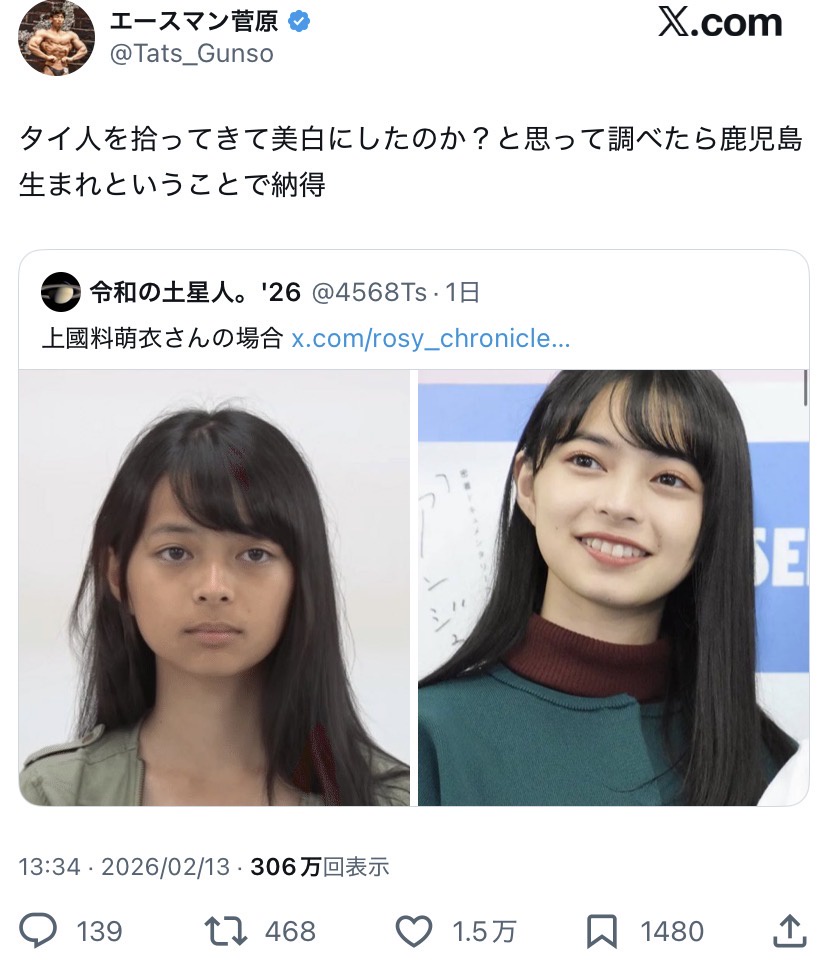This screenshot has height=978, width=828.
Task: Click the blue verified badge
Action: tap(299, 22)
